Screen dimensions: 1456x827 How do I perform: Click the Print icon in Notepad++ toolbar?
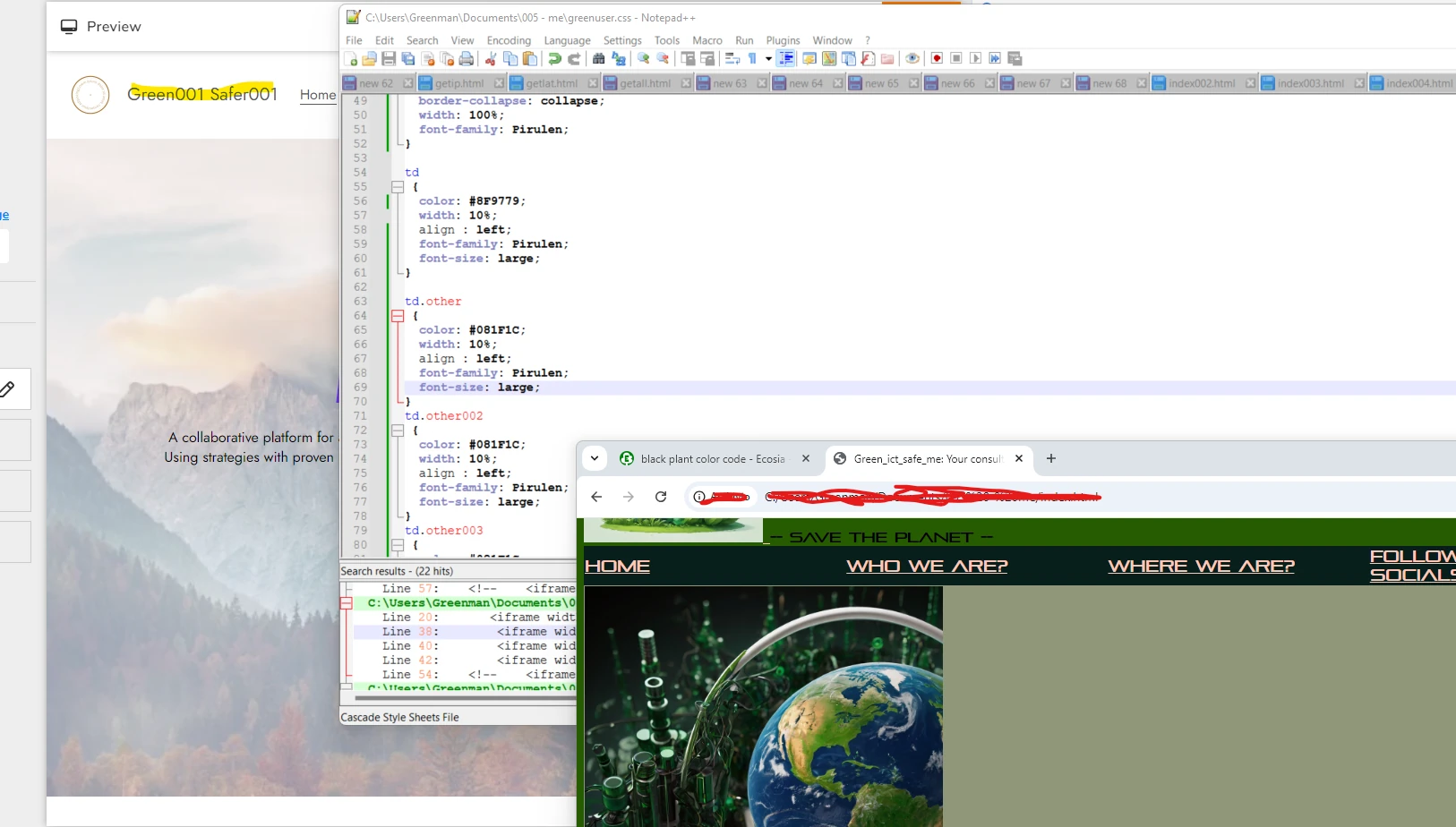[x=467, y=59]
